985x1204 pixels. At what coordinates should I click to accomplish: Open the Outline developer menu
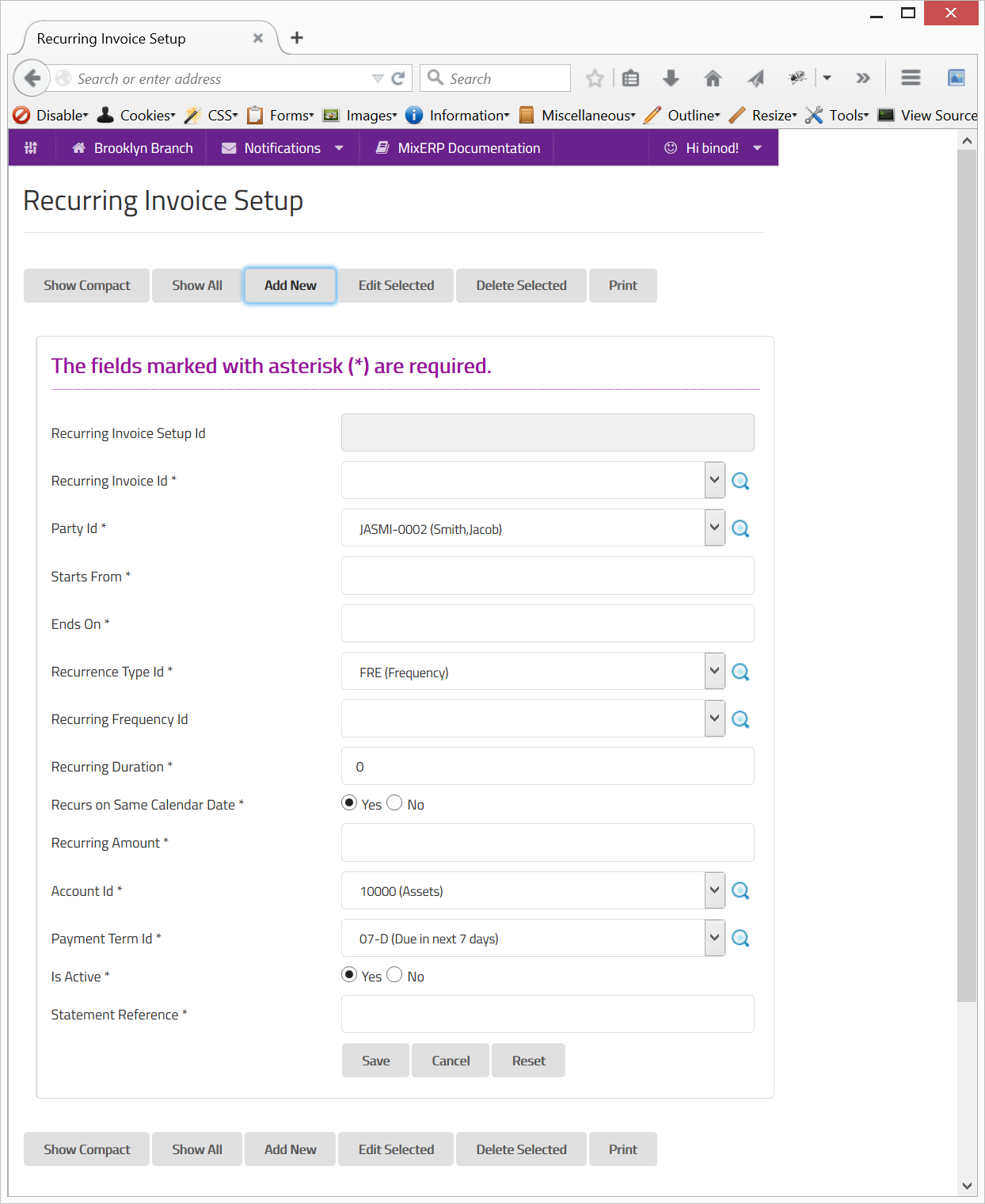(x=682, y=116)
